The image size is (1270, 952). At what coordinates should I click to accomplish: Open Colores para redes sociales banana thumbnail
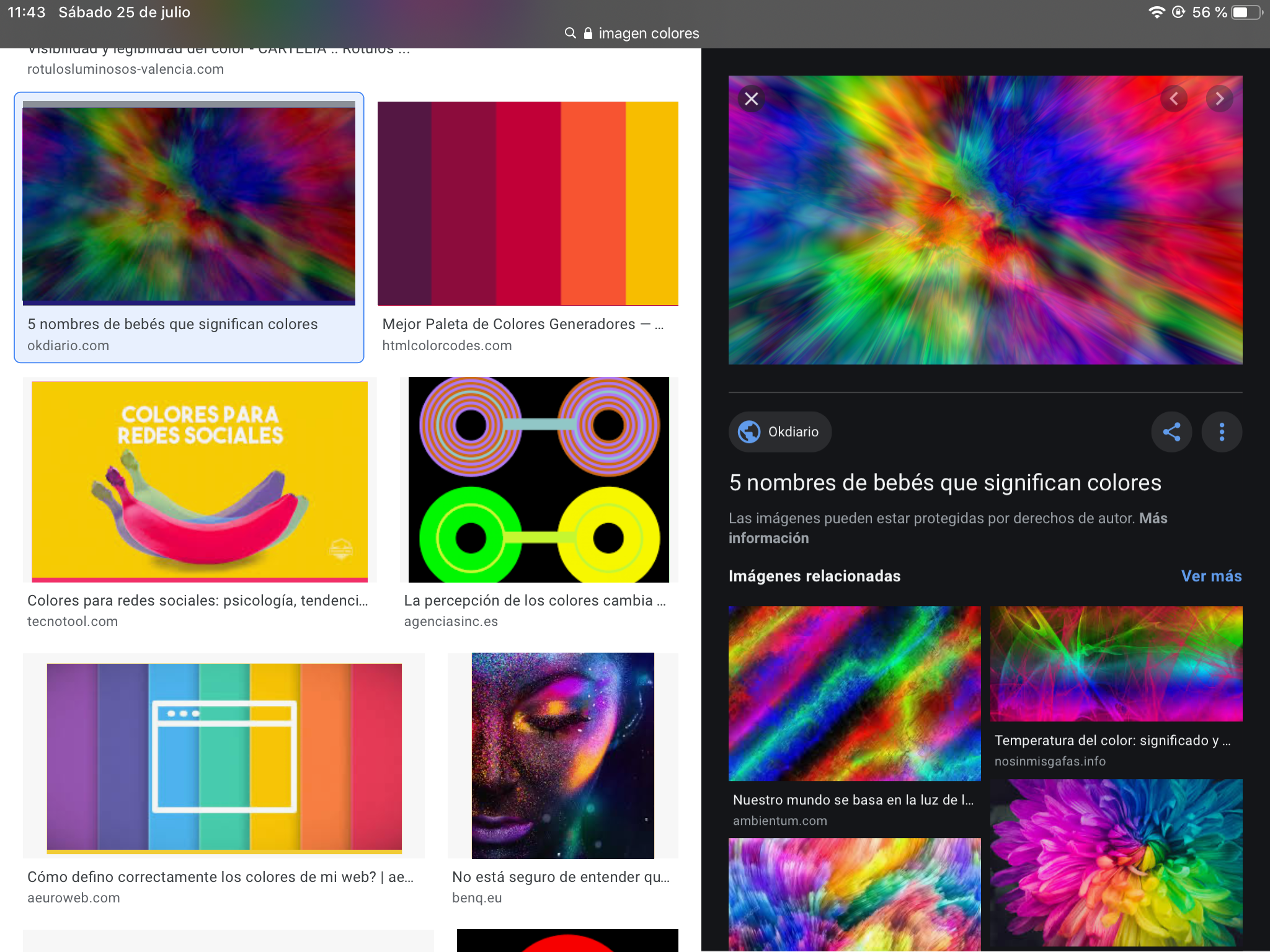(x=199, y=480)
